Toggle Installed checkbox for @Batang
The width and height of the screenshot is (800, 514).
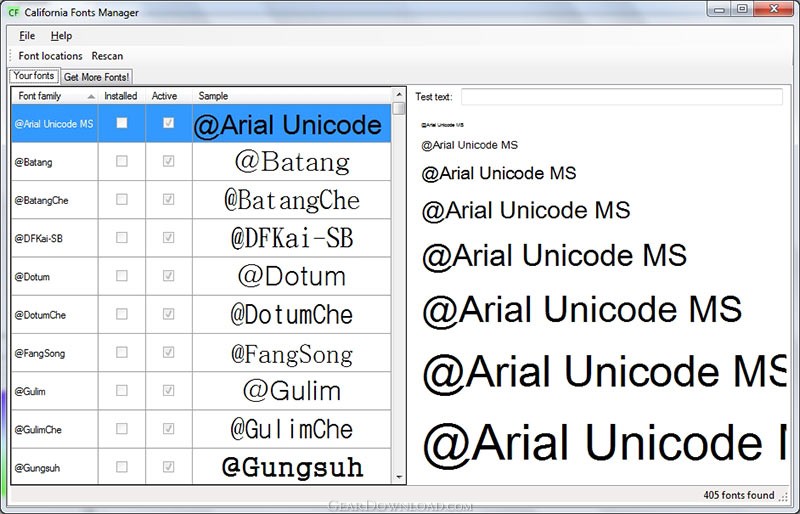coord(121,161)
